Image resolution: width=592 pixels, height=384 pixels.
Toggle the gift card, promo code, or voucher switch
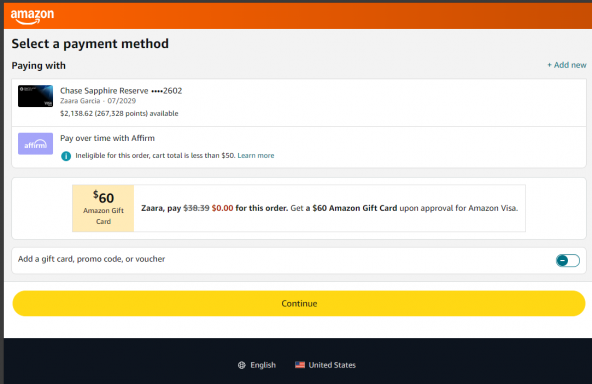pos(567,261)
